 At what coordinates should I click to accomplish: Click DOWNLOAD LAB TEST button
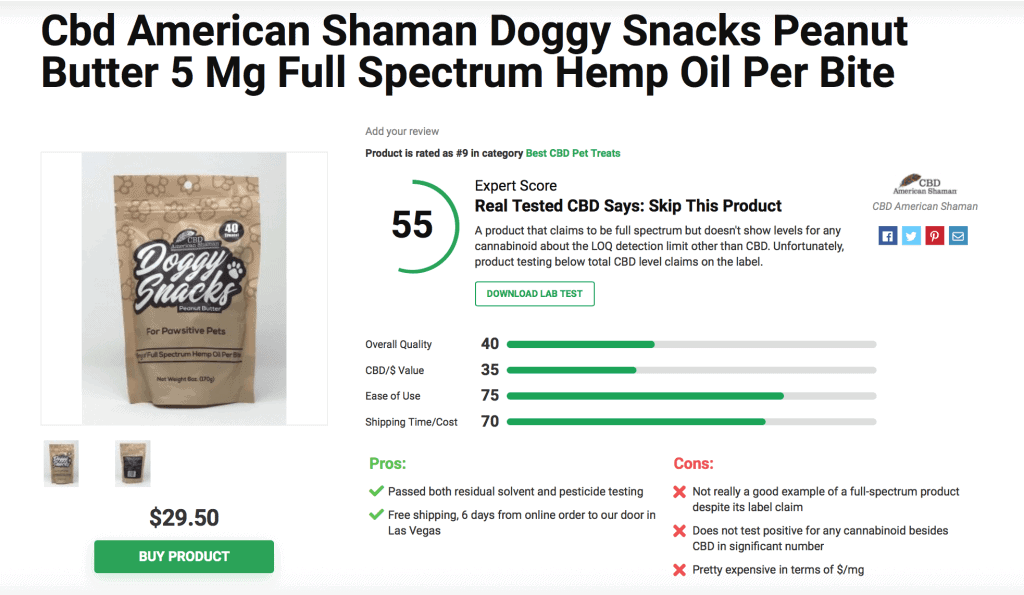click(534, 294)
